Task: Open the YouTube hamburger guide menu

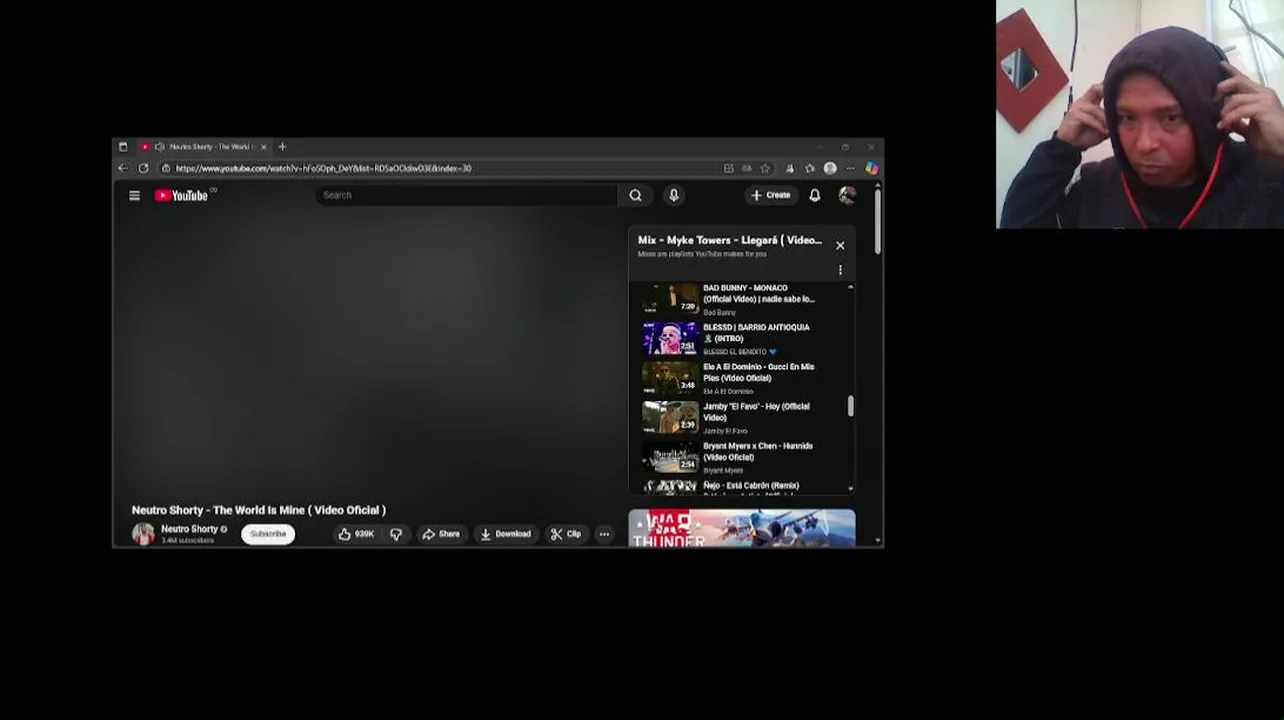Action: point(134,195)
